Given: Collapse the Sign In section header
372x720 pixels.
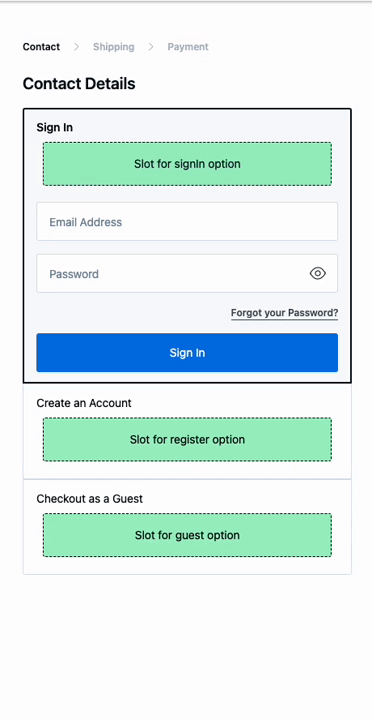Looking at the screenshot, I should (x=55, y=128).
